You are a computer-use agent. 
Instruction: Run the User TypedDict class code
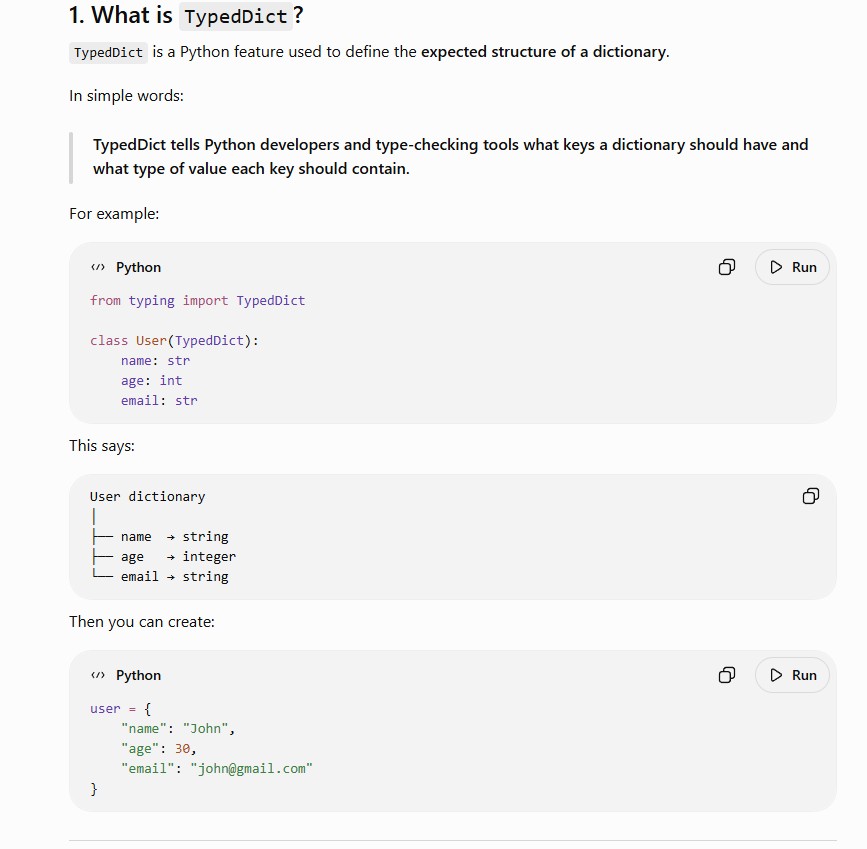(792, 267)
